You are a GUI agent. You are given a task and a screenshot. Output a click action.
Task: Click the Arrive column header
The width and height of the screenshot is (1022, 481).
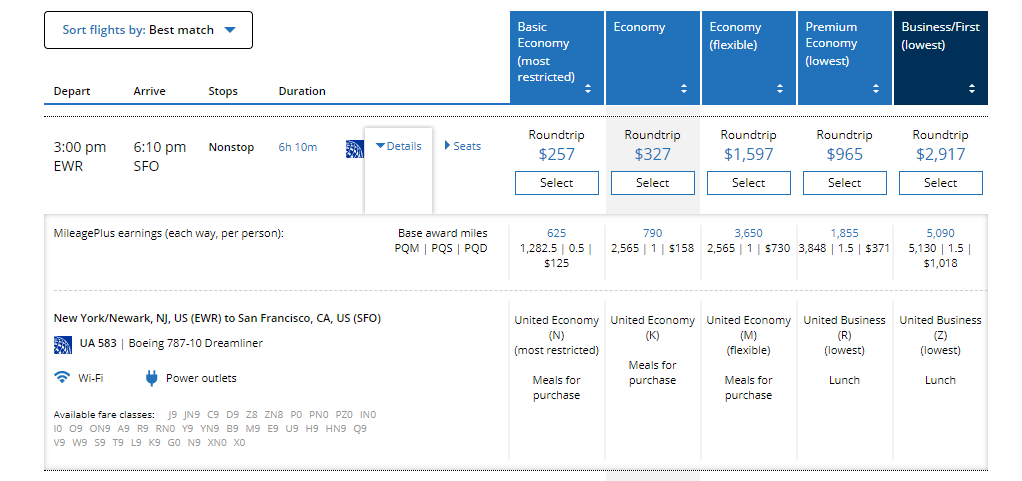click(149, 91)
